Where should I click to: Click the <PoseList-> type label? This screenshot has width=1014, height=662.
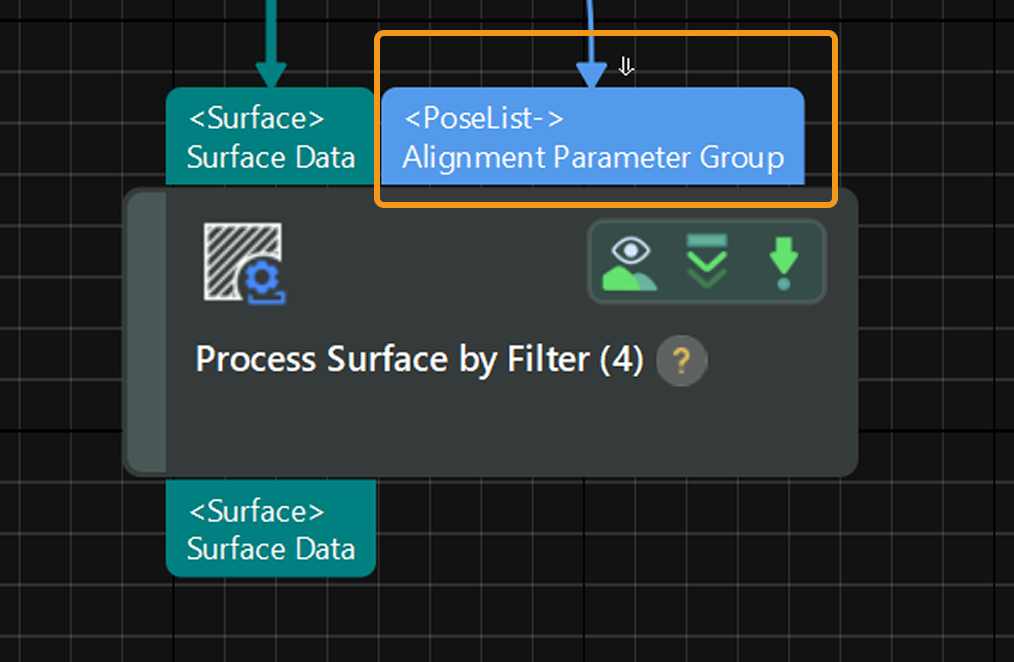click(x=484, y=118)
